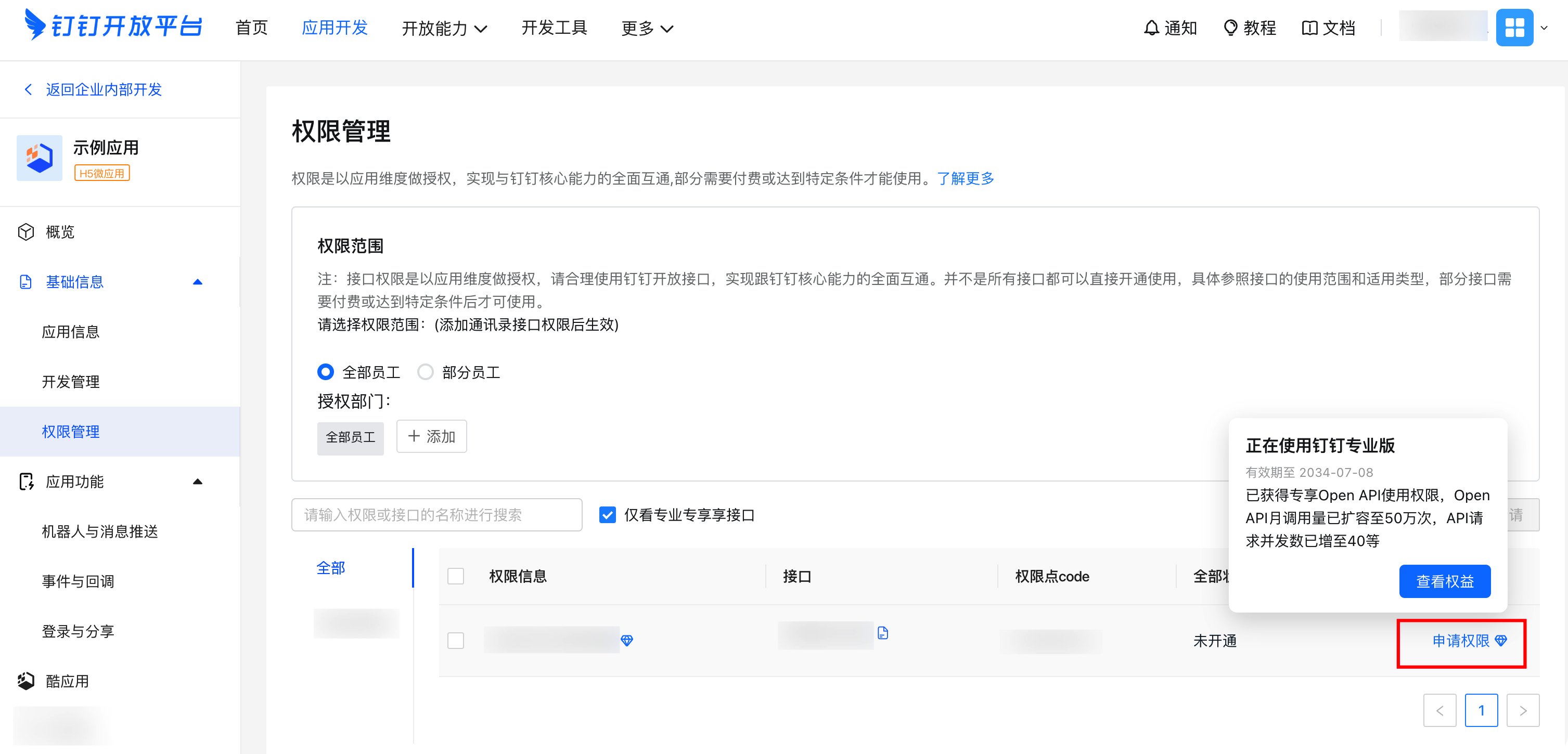Click the 示例应用 app icon
This screenshot has width=1568, height=754.
tap(40, 158)
